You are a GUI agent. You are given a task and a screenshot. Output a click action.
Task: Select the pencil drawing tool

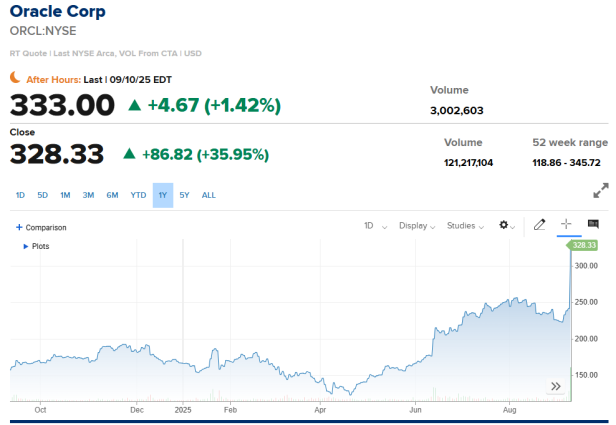click(x=539, y=225)
